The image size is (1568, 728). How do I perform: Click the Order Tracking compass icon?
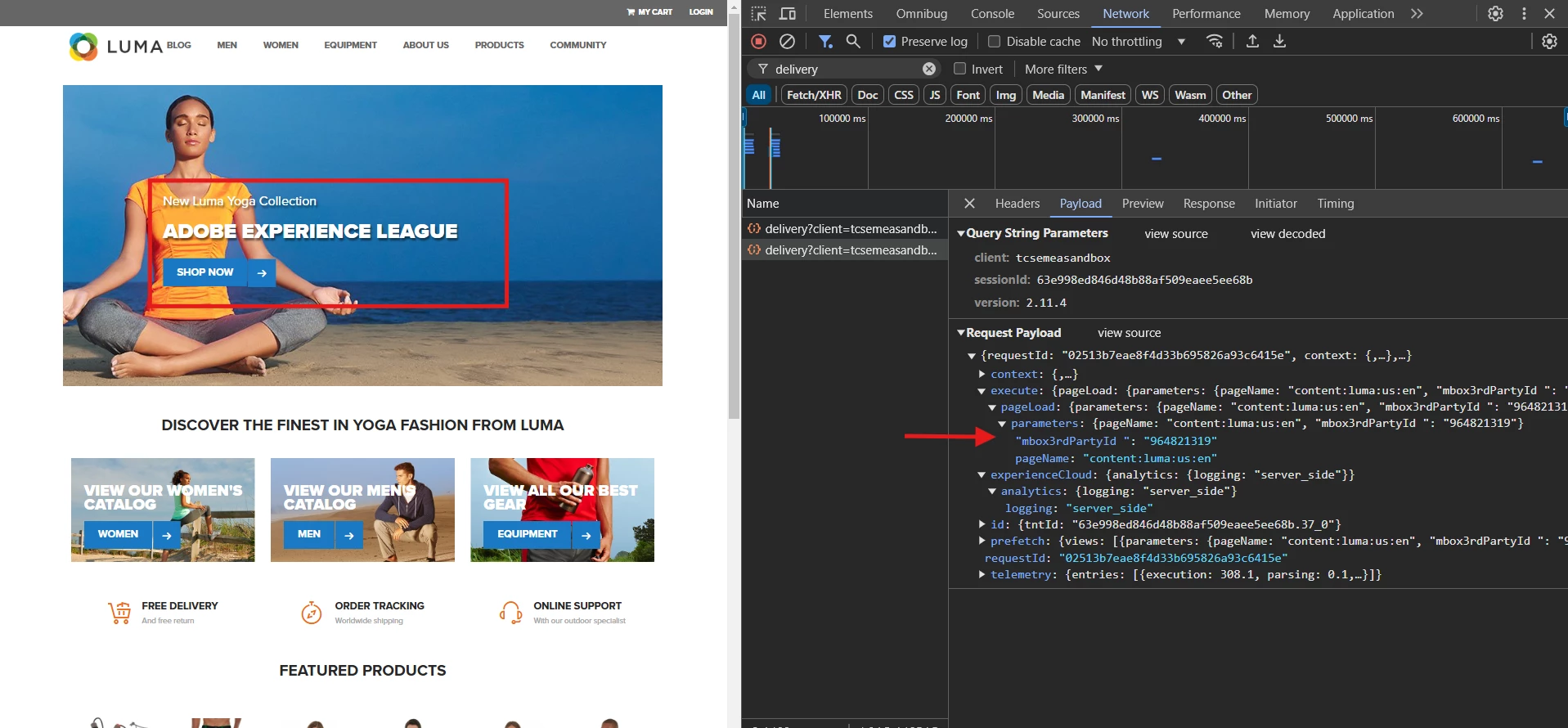pos(312,612)
